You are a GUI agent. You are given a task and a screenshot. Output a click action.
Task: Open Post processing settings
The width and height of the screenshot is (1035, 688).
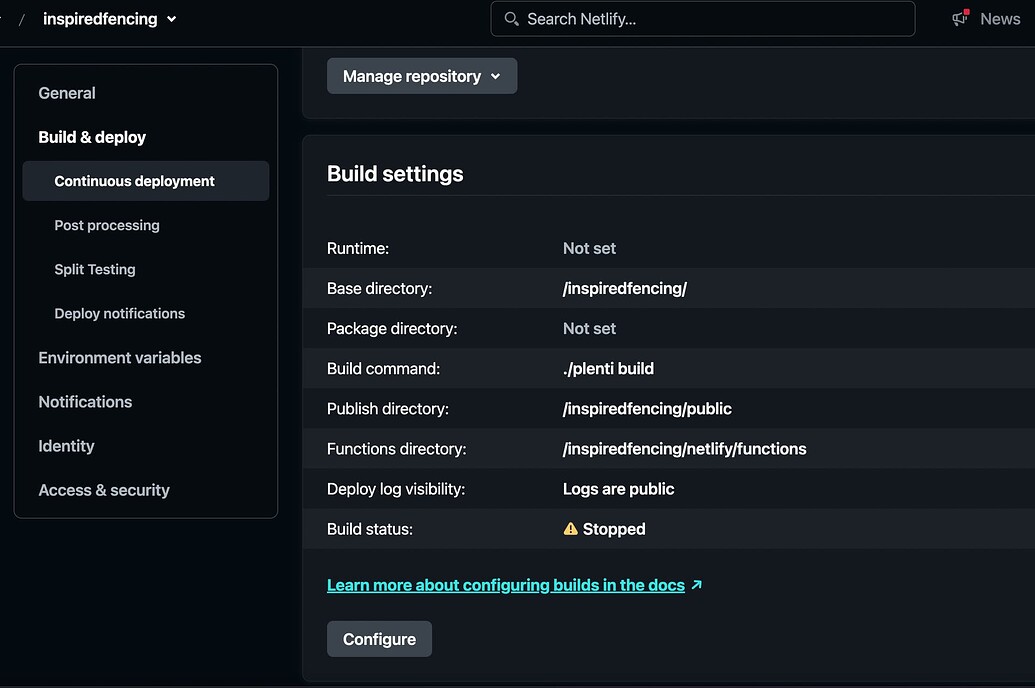107,225
